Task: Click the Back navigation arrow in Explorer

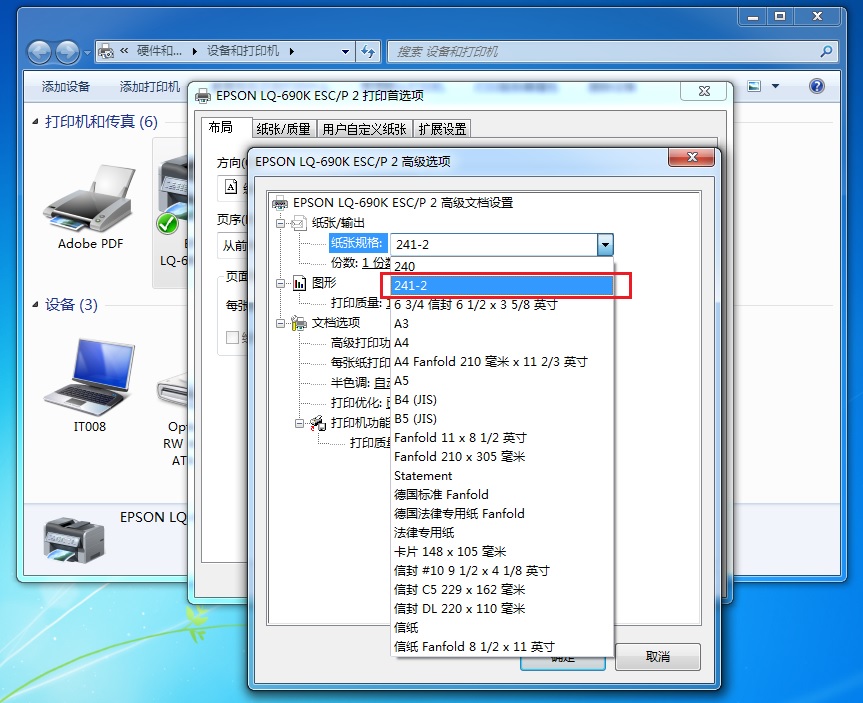Action: pyautogui.click(x=39, y=52)
